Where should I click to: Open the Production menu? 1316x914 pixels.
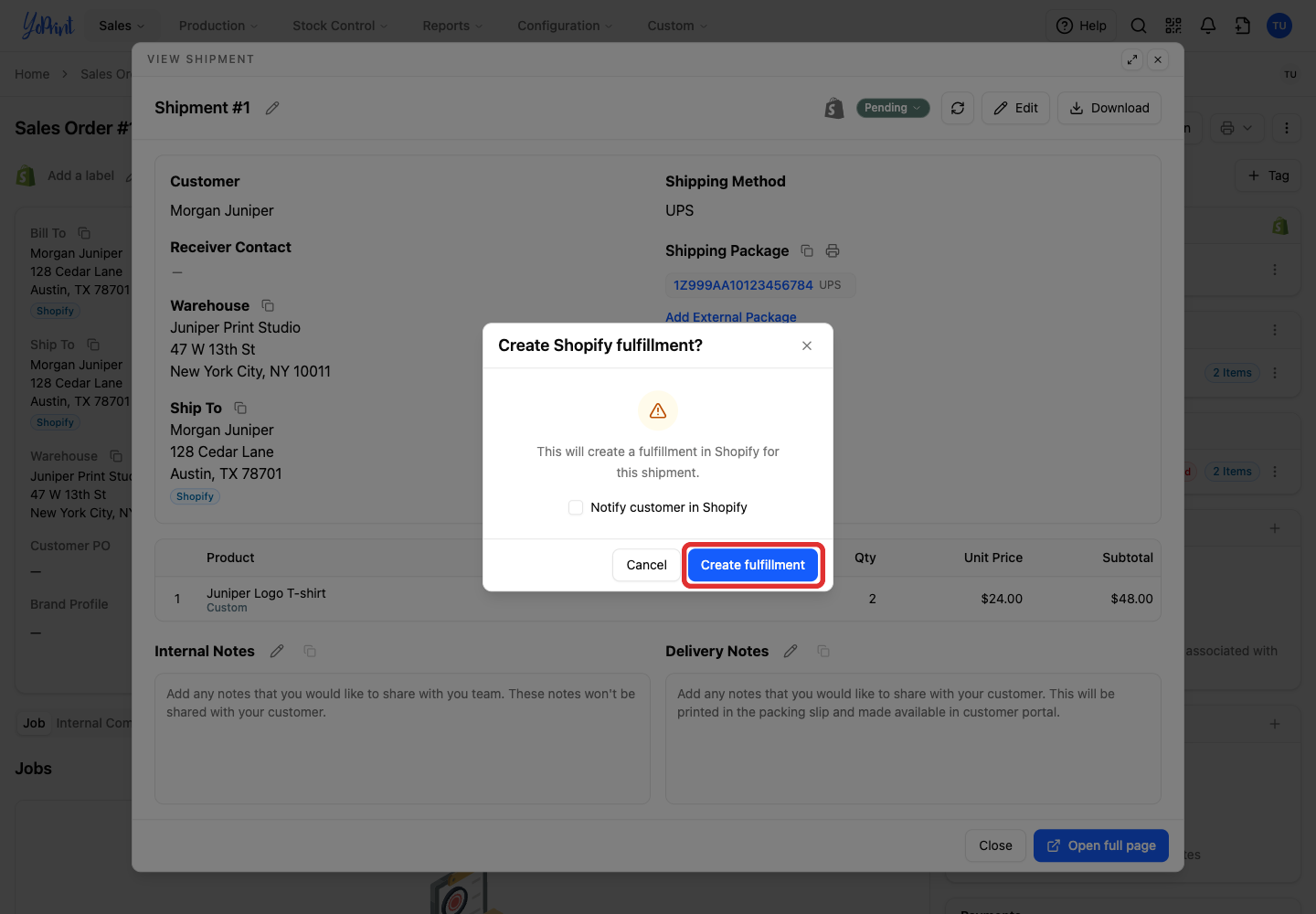click(x=218, y=26)
